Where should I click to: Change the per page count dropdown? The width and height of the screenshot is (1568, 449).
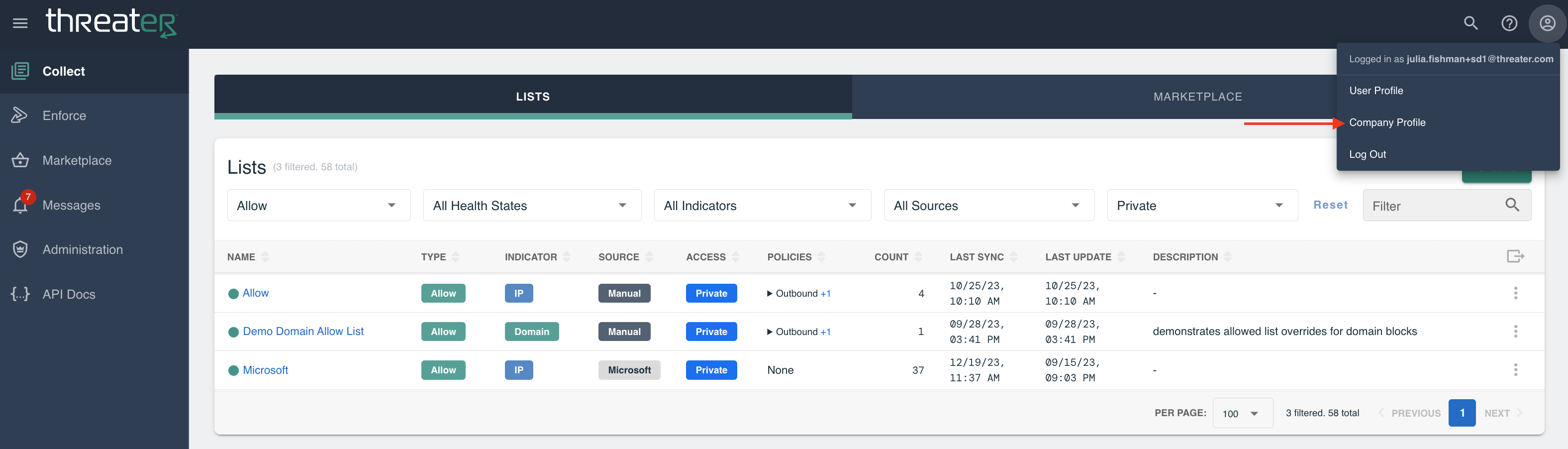tap(1242, 414)
